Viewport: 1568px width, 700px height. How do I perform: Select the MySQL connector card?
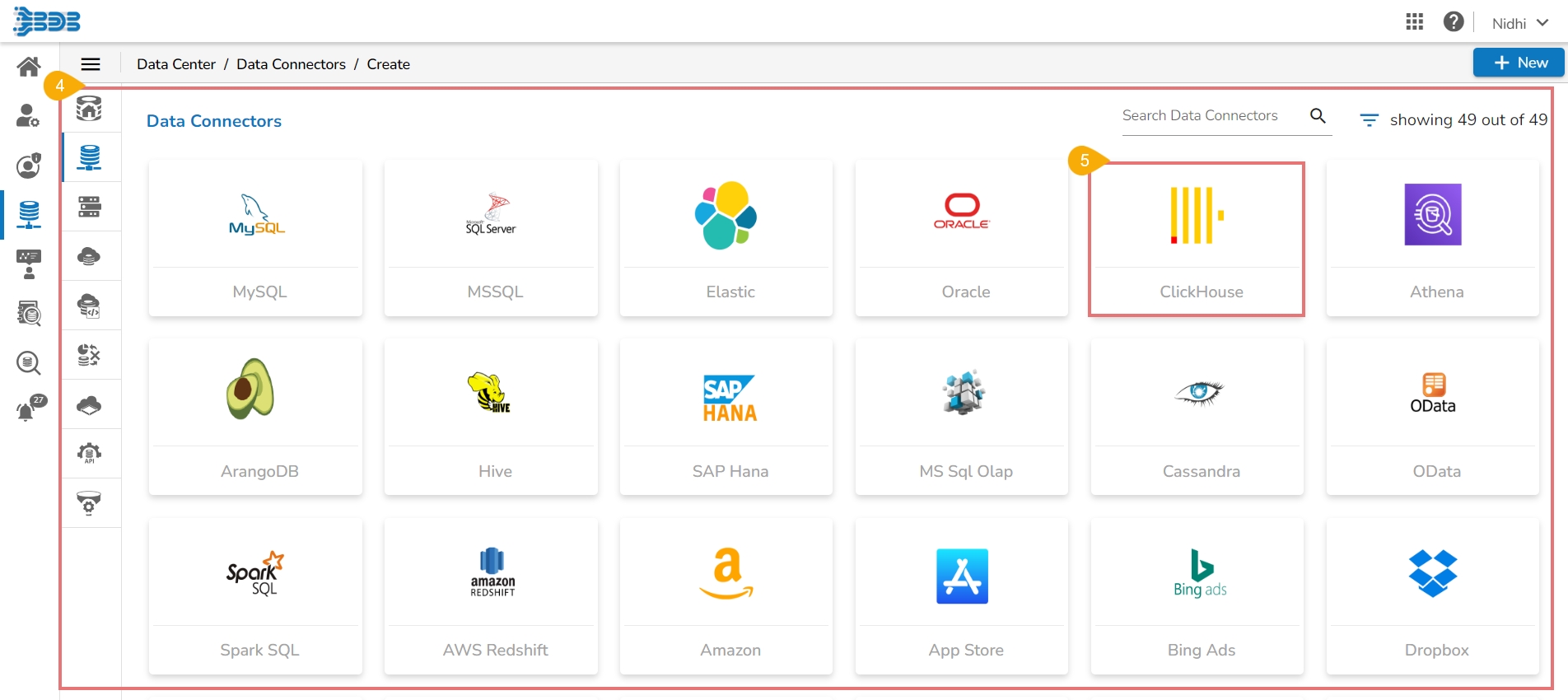pos(255,239)
